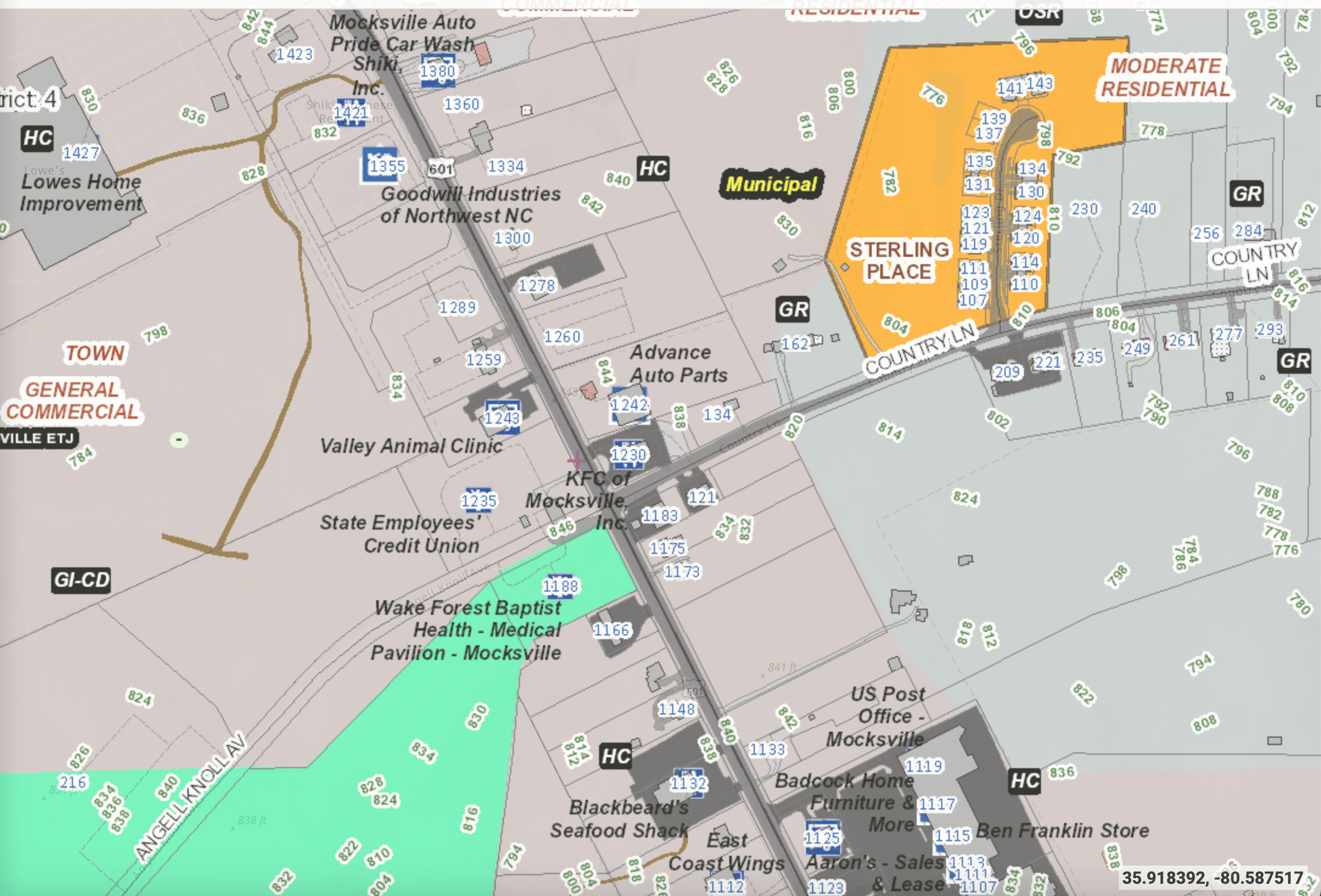Screen dimensions: 1321x896
Task: Click the State Employees' Credit Union label
Action: tap(401, 534)
